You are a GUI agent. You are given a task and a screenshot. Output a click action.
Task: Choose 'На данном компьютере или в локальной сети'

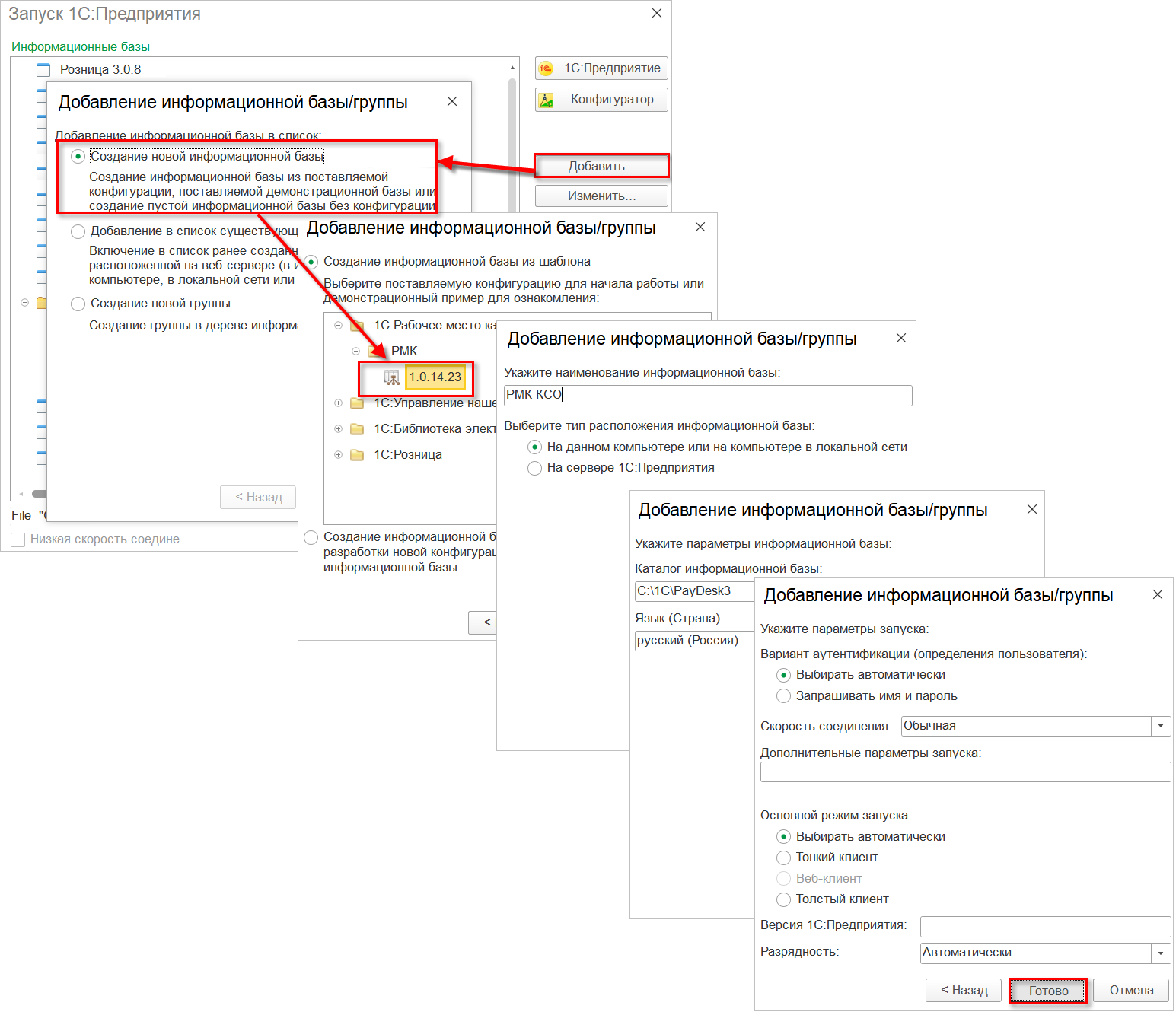click(535, 447)
